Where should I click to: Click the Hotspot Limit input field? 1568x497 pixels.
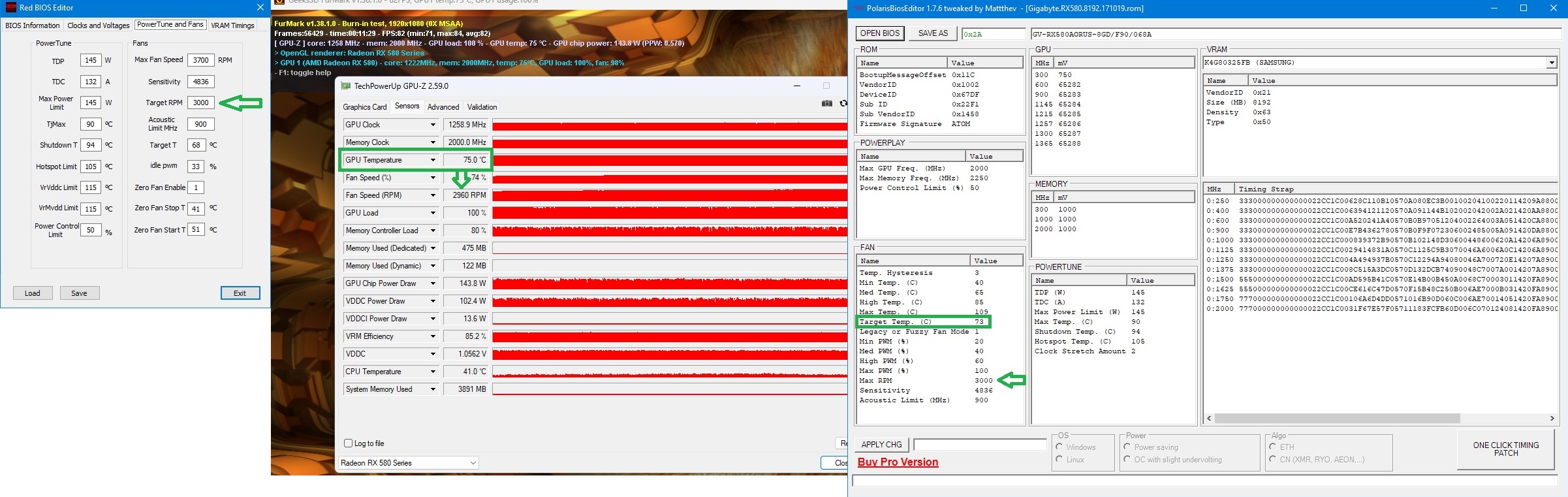coord(91,167)
